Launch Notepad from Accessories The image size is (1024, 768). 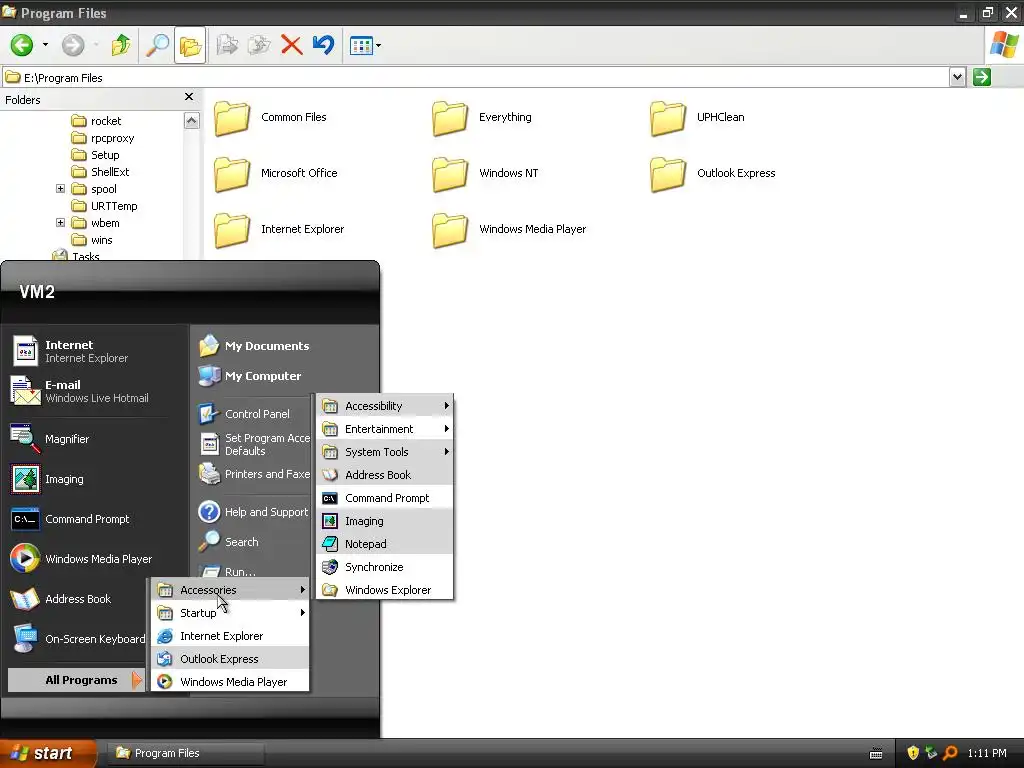pyautogui.click(x=385, y=544)
